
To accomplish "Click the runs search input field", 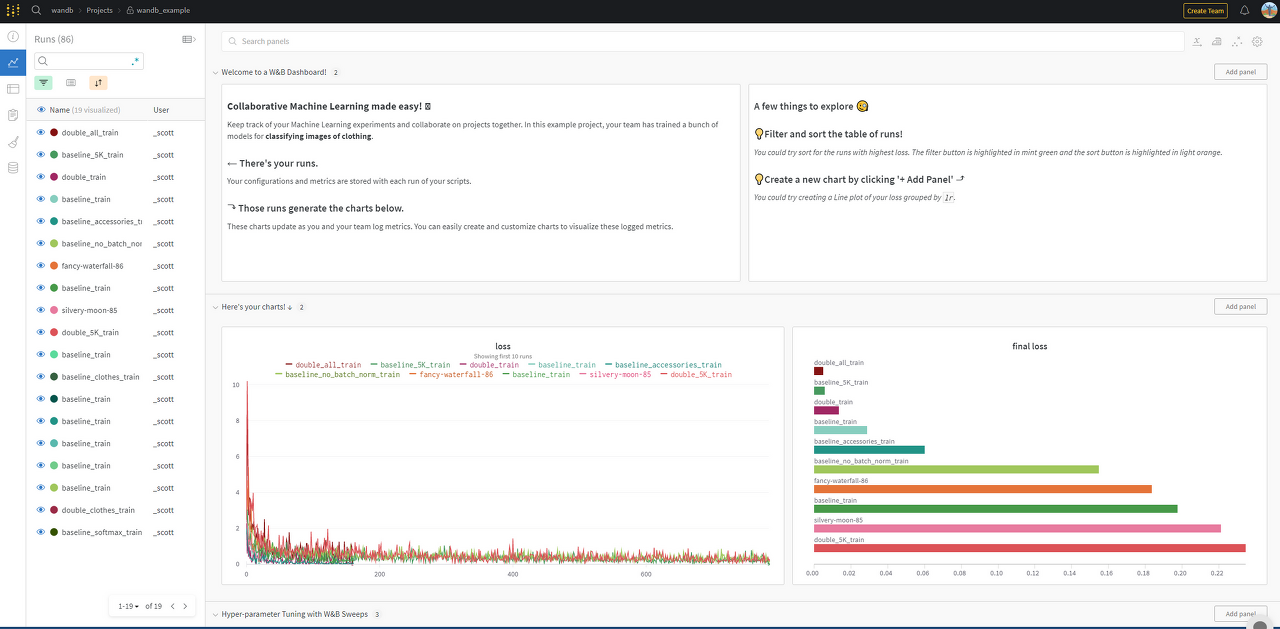I will [x=88, y=61].
